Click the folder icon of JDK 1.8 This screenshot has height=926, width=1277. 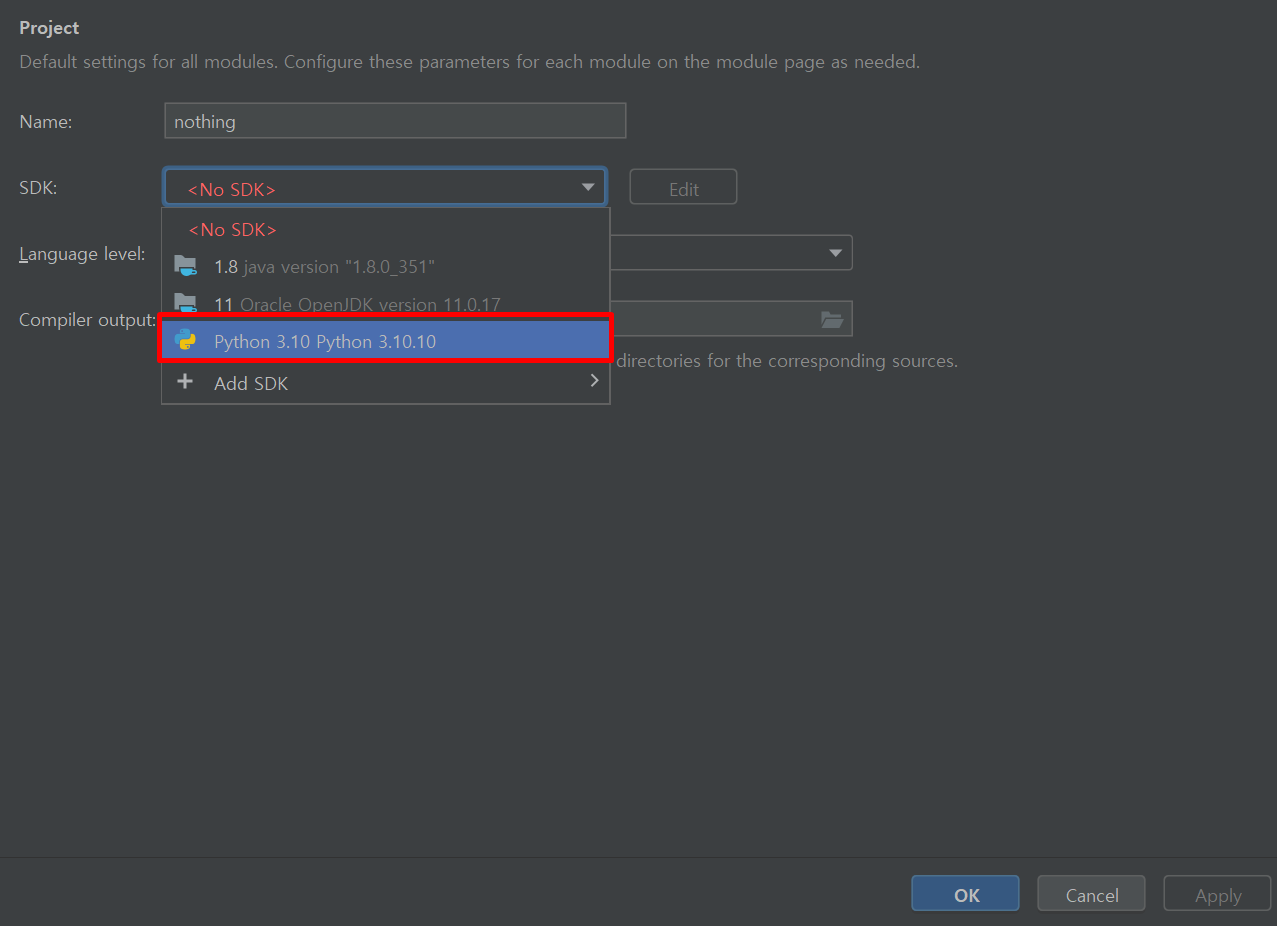(x=185, y=266)
